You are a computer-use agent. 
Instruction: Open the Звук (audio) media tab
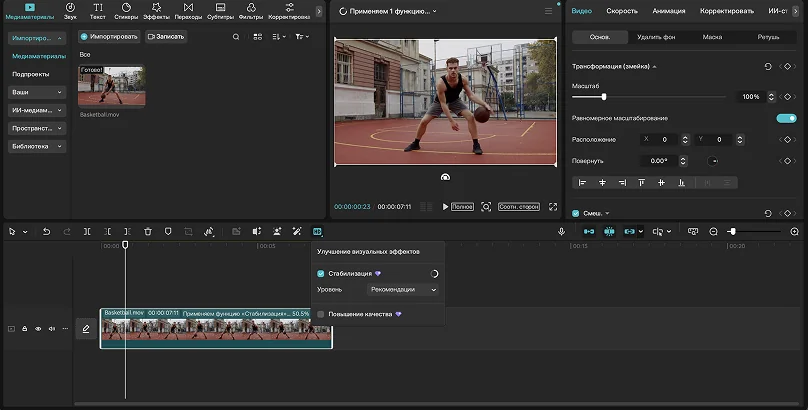[x=70, y=11]
